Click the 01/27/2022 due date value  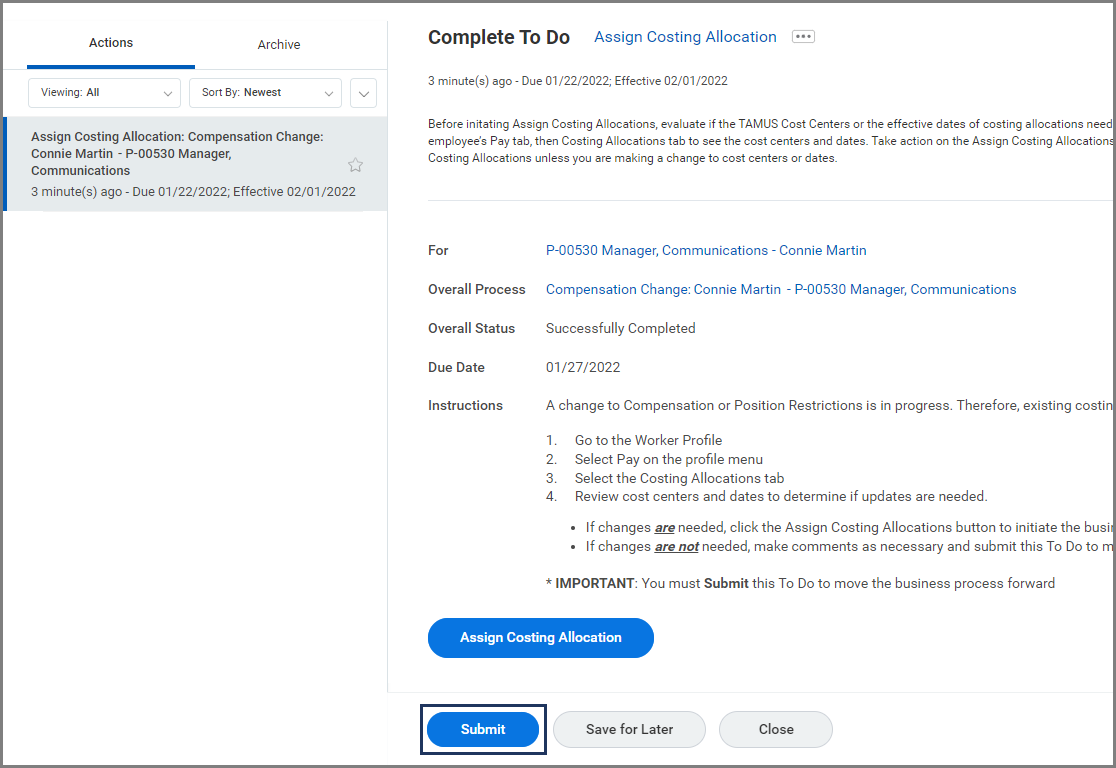(583, 367)
